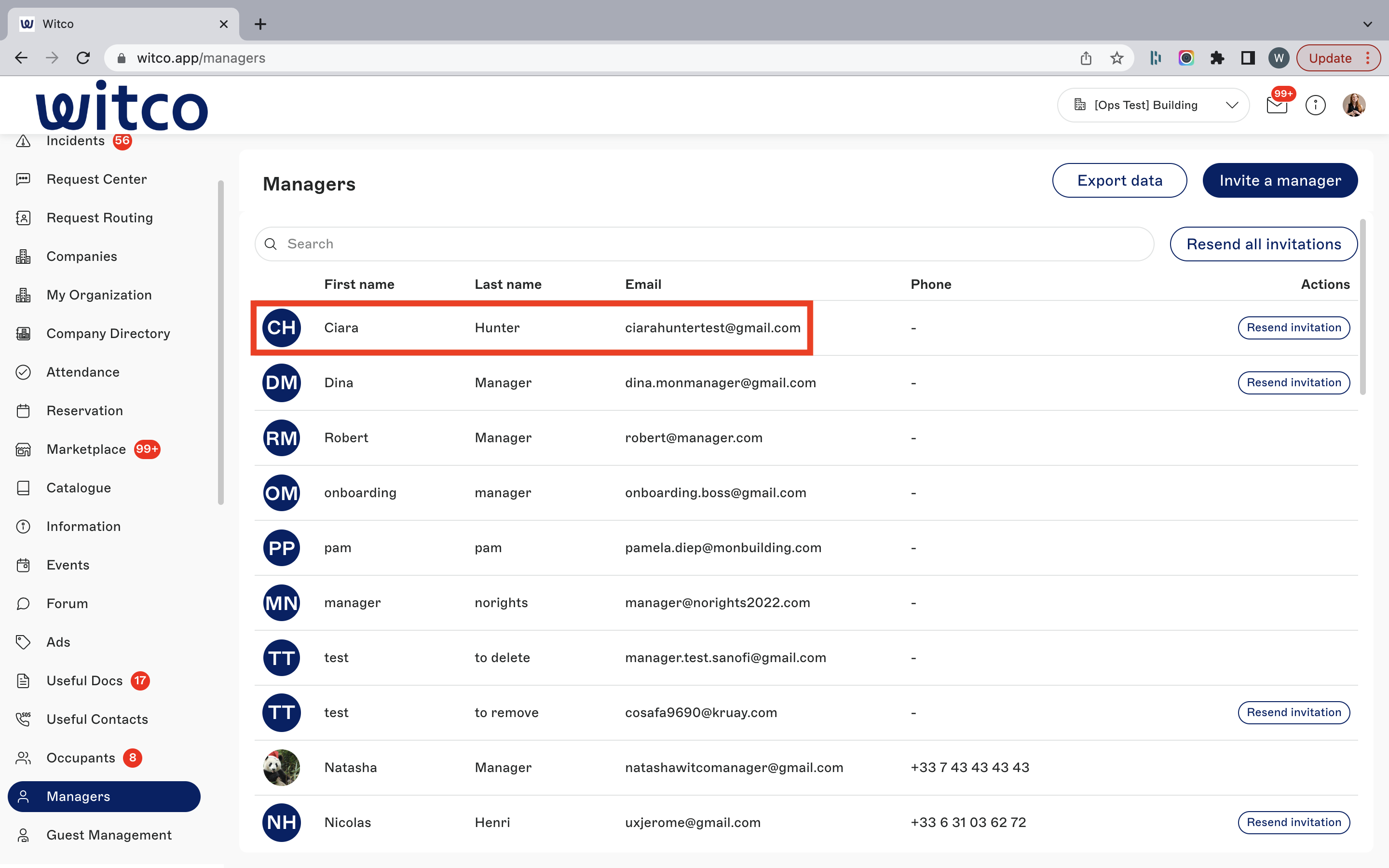Click the Ads tag icon
1389x868 pixels.
click(23, 642)
